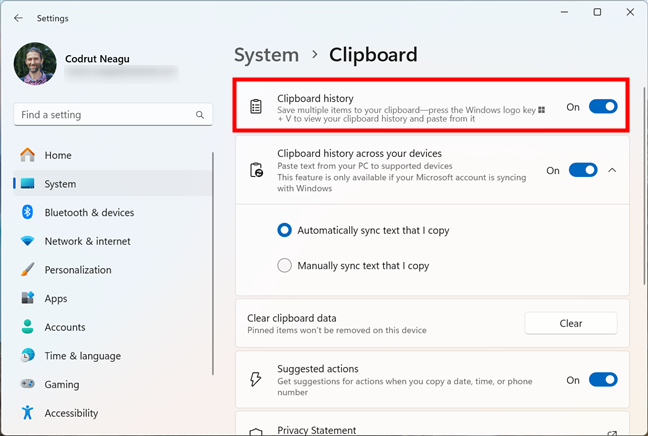The height and width of the screenshot is (436, 648).
Task: Open Privacy Statement external link icon
Action: point(612,433)
